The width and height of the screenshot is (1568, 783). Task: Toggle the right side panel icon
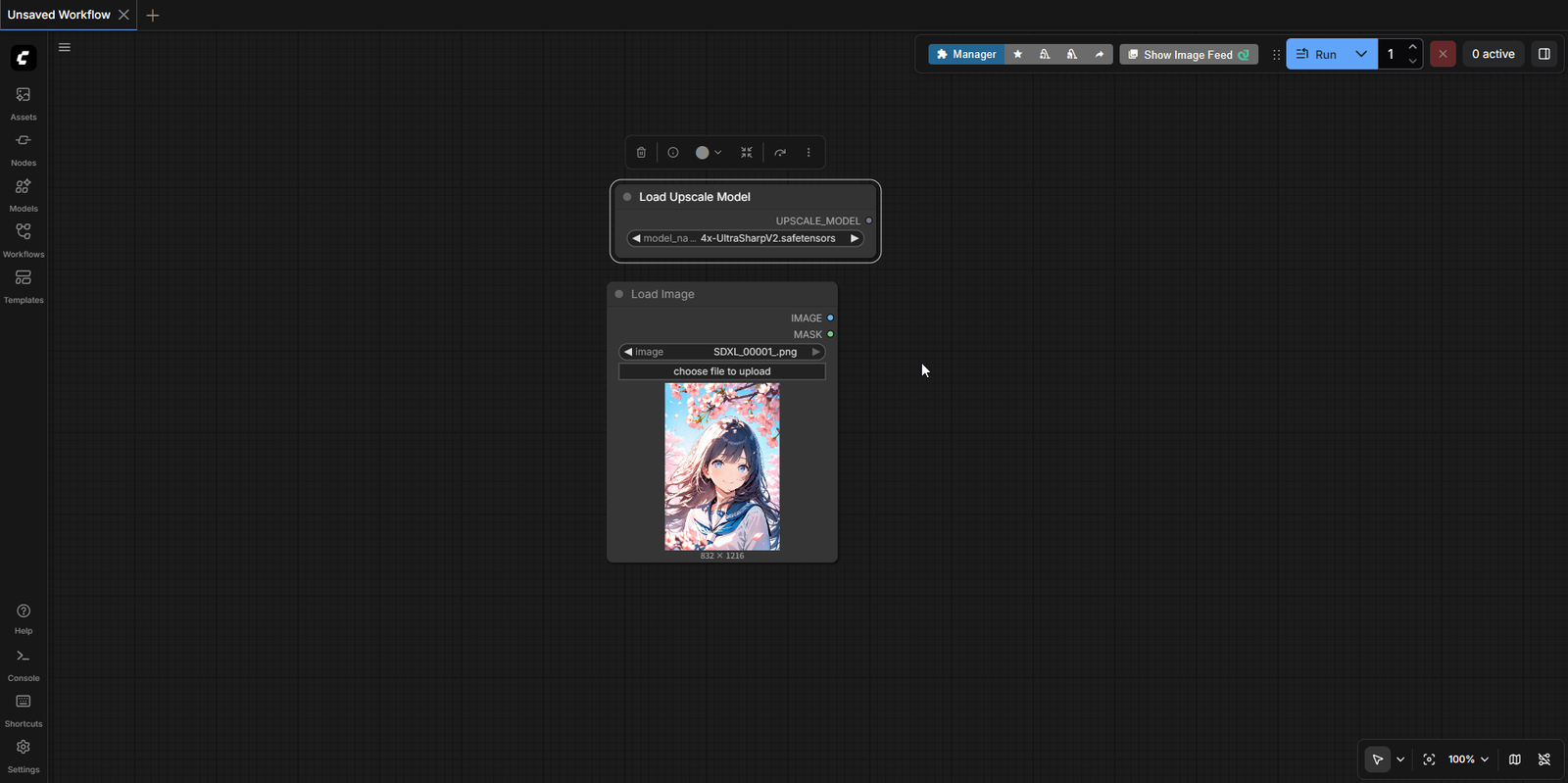click(1544, 55)
